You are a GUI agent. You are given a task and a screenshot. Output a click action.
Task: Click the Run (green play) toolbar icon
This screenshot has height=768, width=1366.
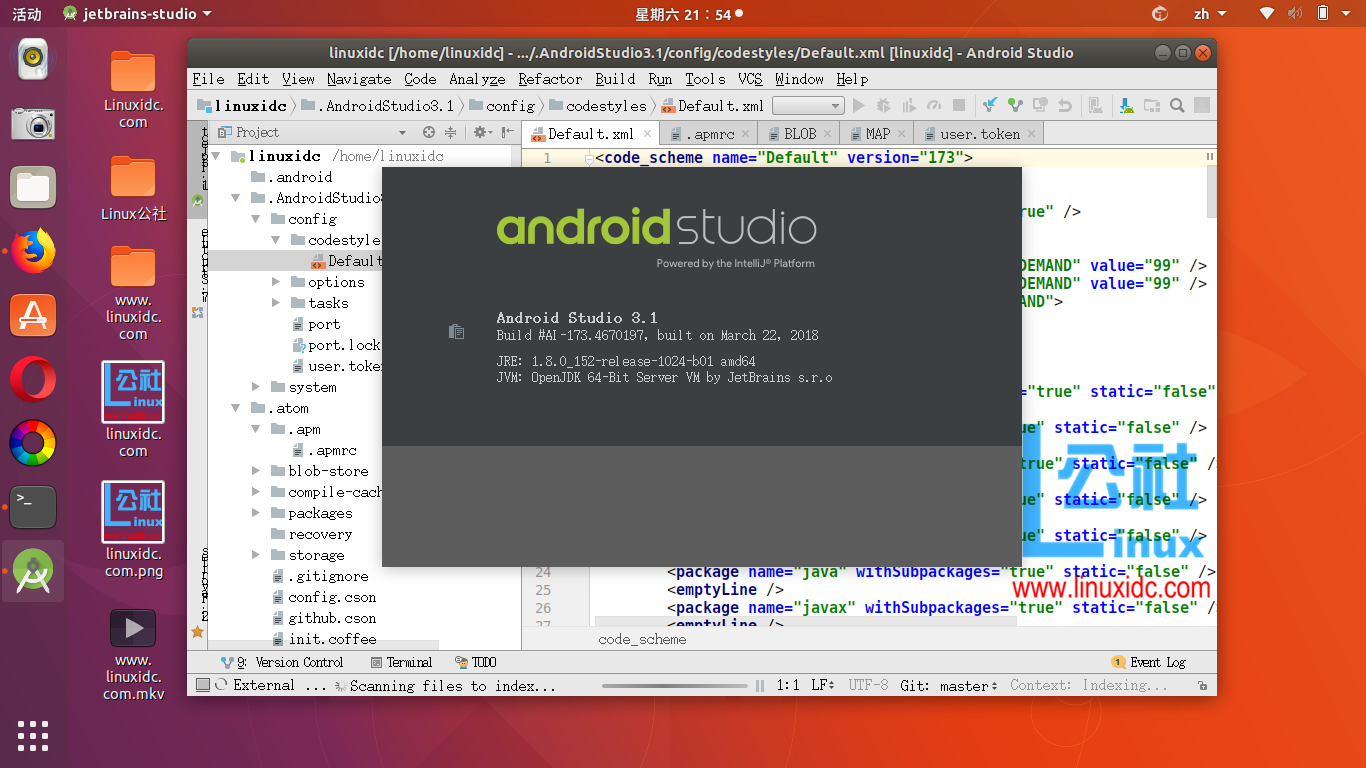coord(859,105)
